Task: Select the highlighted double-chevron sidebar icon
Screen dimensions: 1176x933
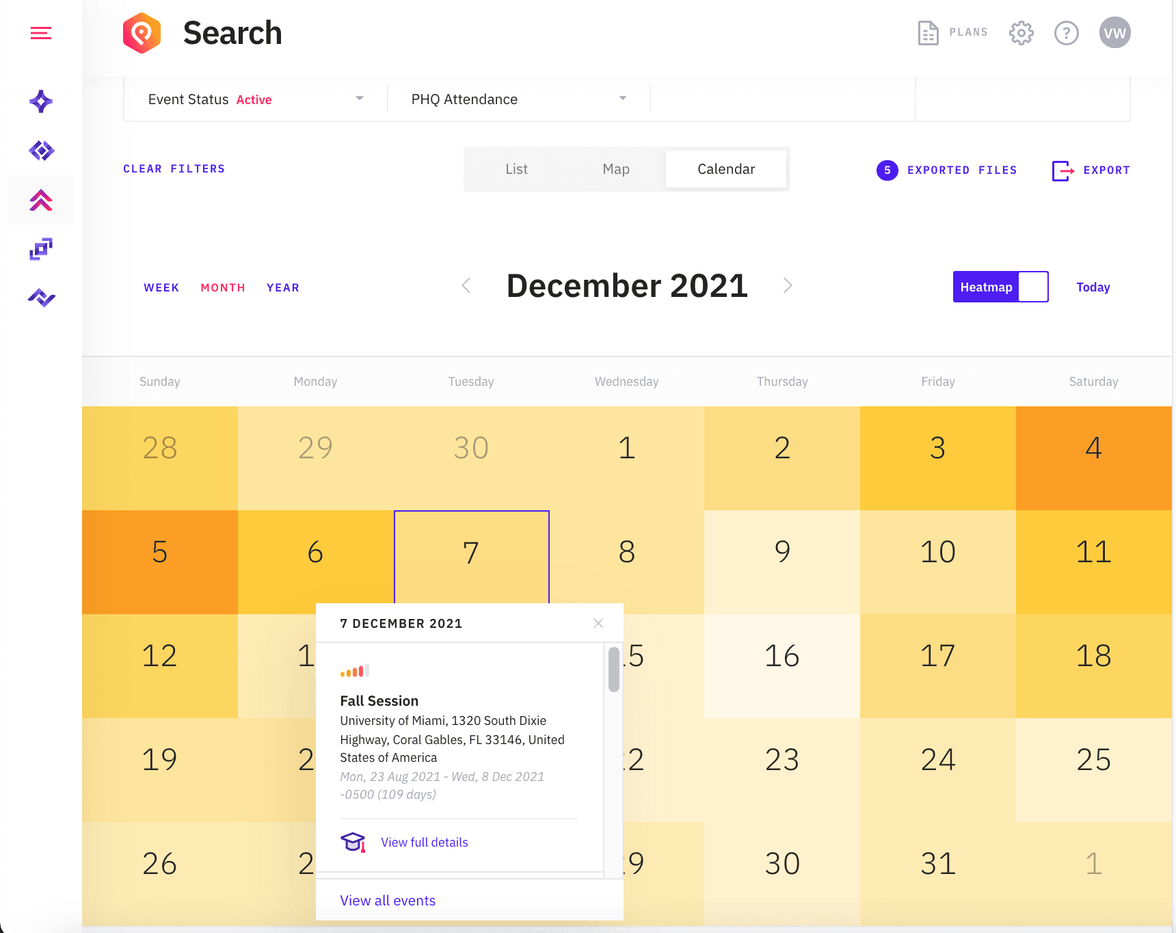Action: tap(40, 200)
